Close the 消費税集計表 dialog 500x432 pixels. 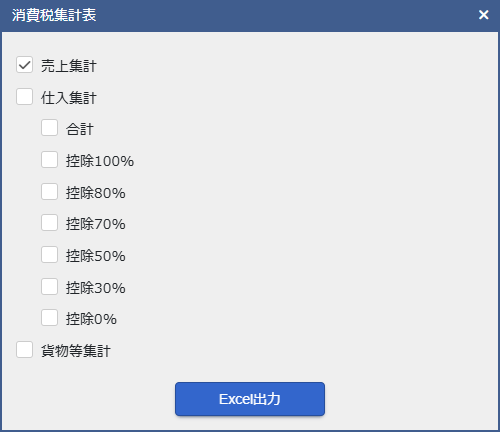coord(484,15)
